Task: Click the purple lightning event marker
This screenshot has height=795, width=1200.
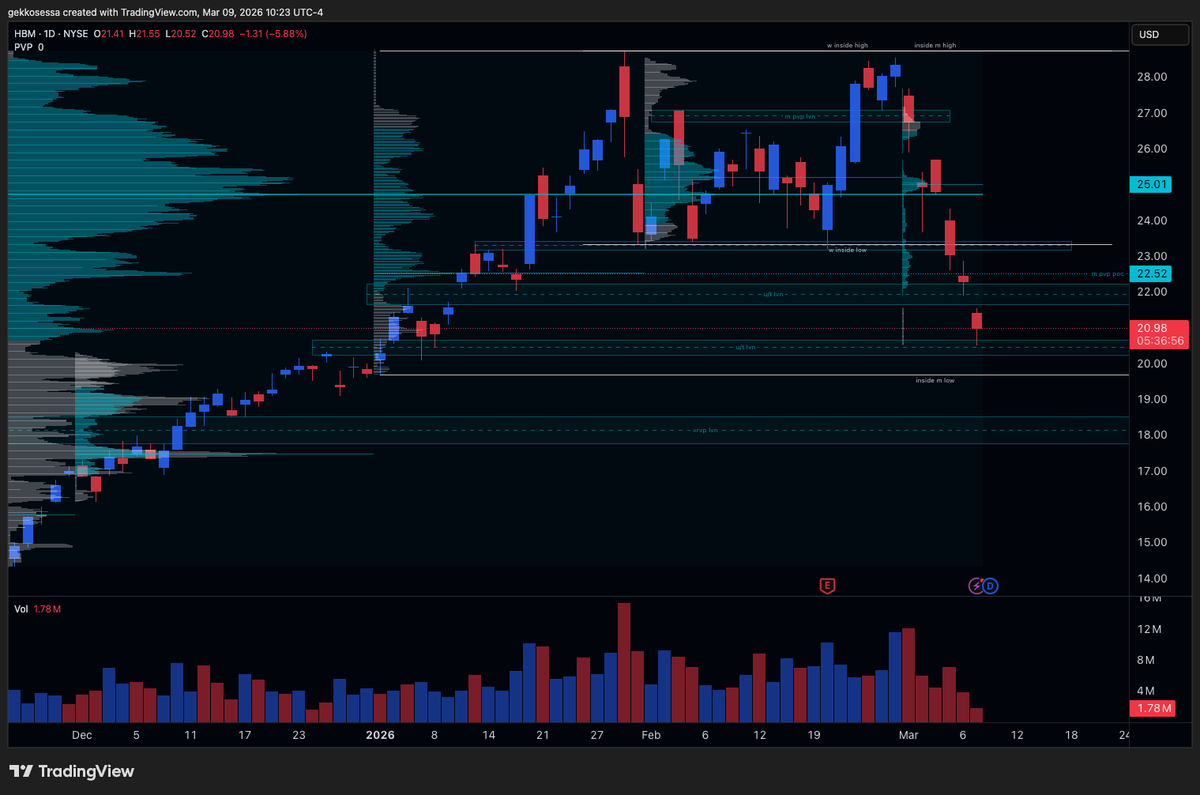Action: click(x=977, y=585)
